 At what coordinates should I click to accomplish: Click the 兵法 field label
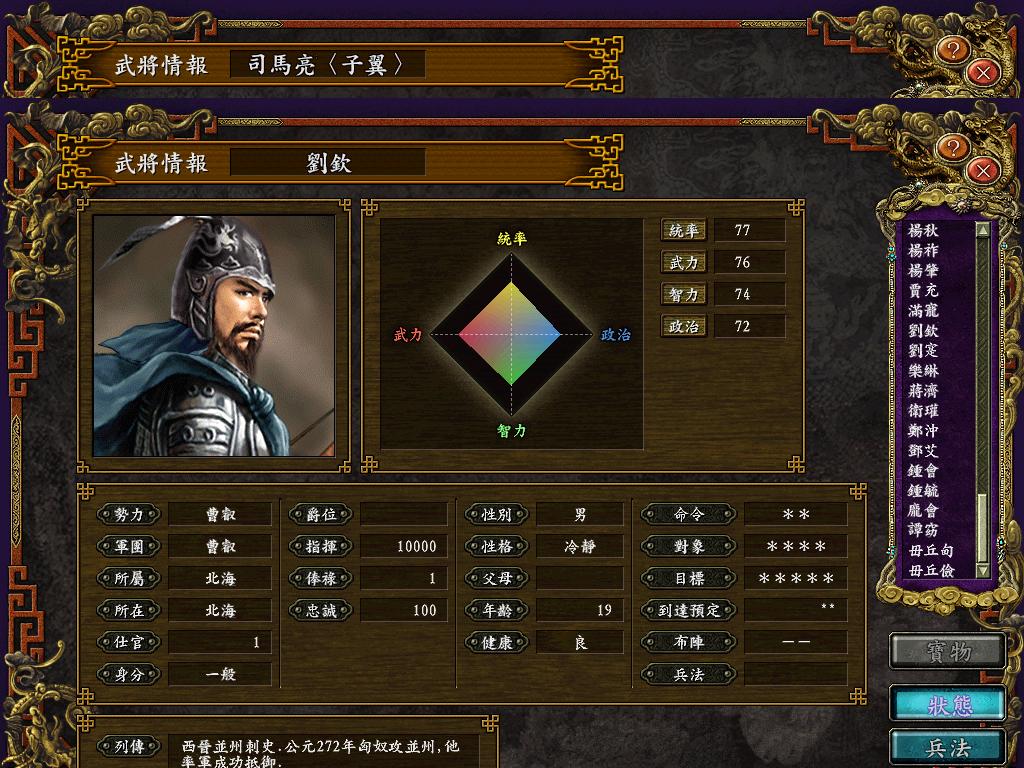point(689,675)
